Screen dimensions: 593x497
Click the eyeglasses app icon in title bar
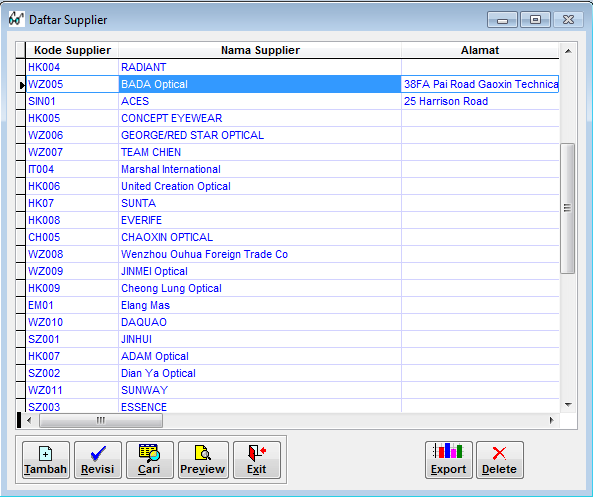(16, 19)
